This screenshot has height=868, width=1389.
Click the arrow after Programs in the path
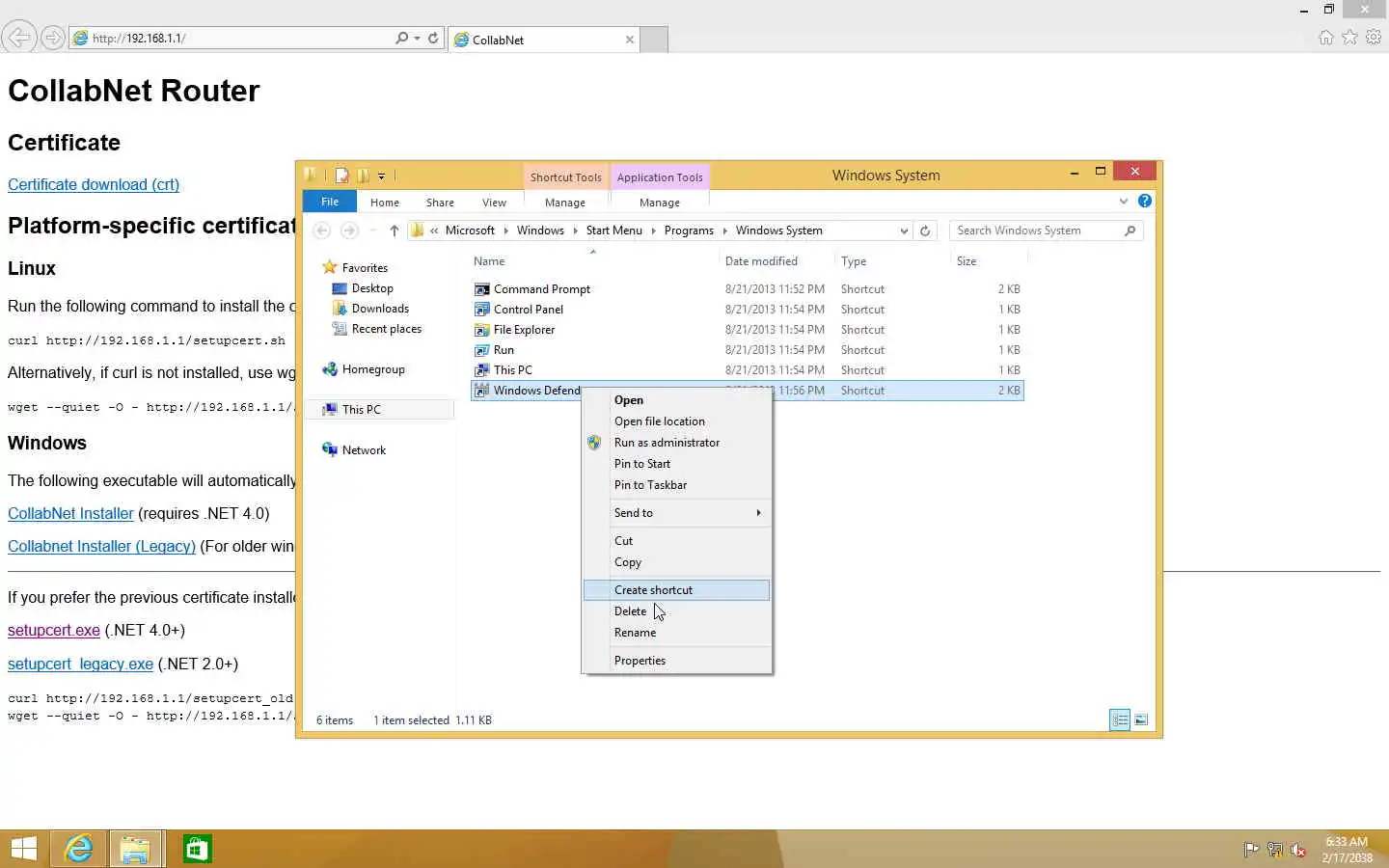724,231
